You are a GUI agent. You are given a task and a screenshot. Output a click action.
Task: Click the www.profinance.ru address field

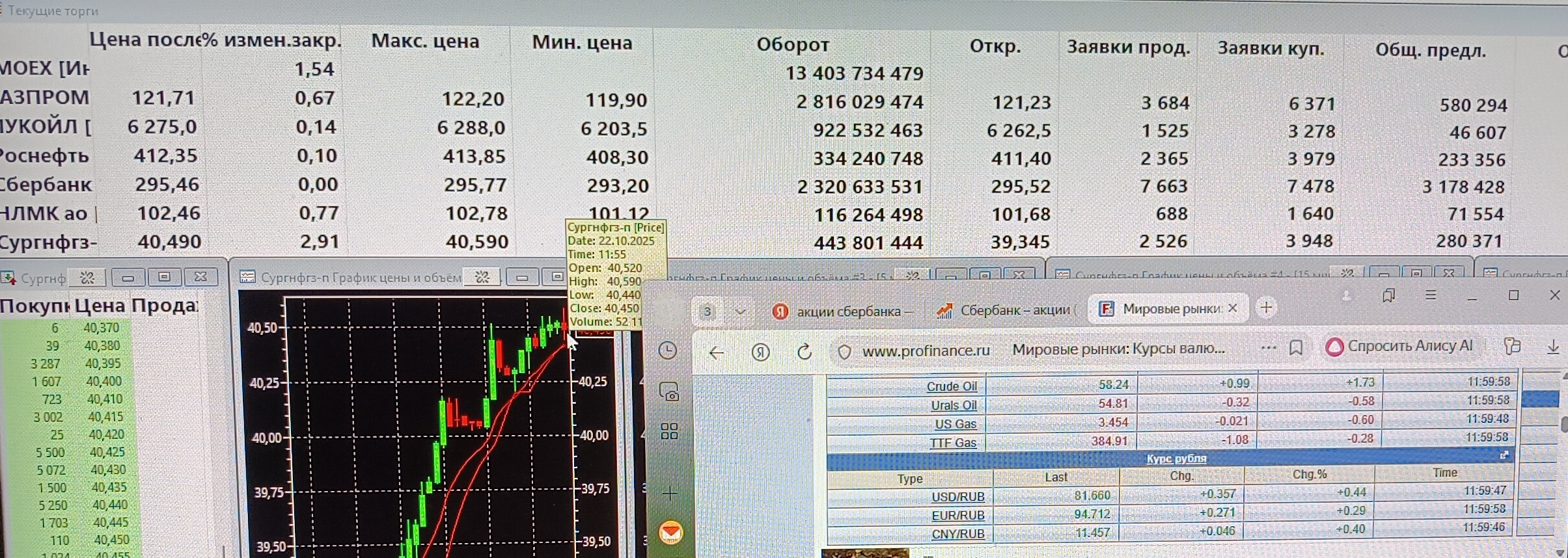click(x=926, y=351)
